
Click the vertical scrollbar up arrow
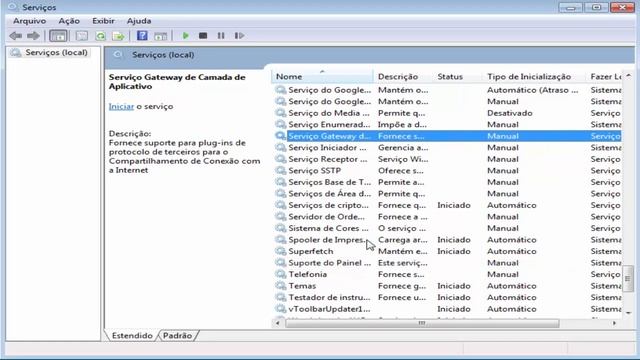point(629,76)
